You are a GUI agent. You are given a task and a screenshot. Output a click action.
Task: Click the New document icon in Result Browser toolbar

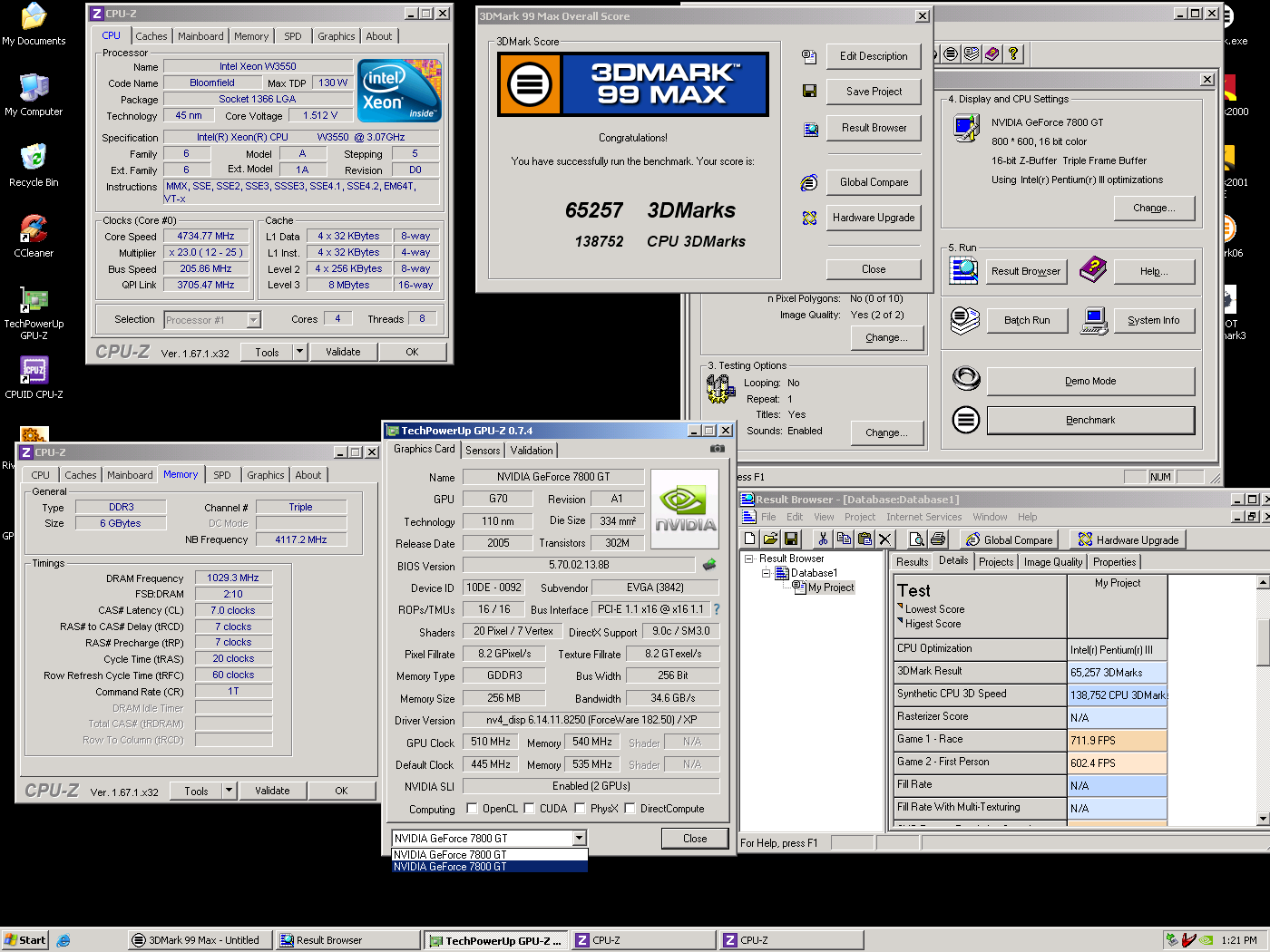pyautogui.click(x=751, y=539)
